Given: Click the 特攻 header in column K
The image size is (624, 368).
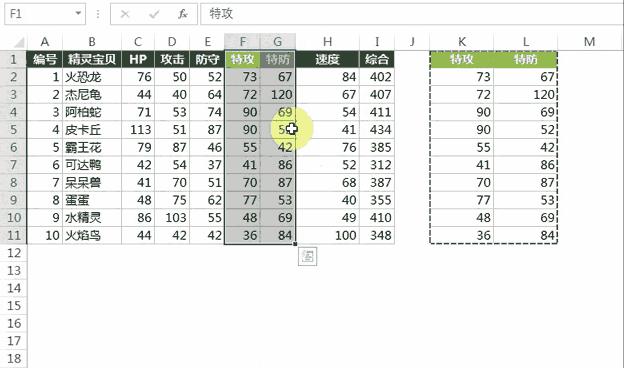Looking at the screenshot, I should pos(462,59).
